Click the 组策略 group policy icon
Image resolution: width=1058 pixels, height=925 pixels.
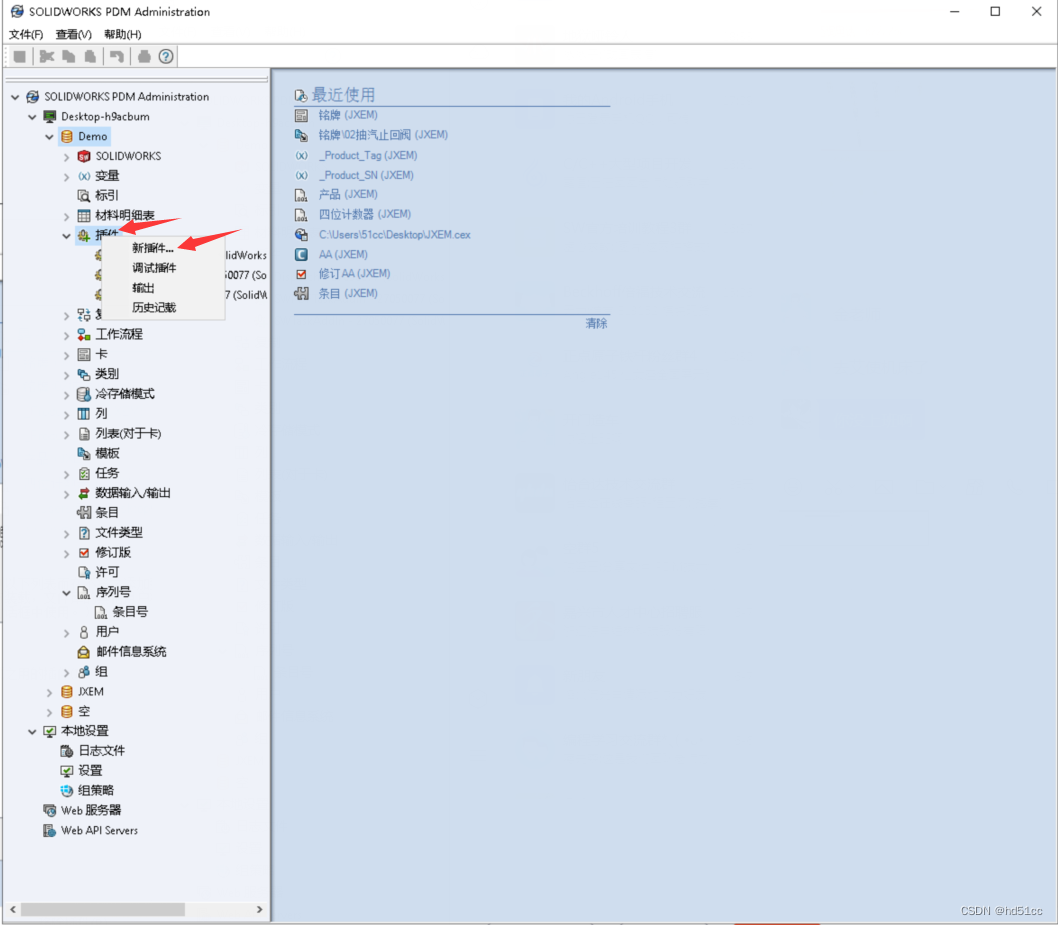point(67,791)
